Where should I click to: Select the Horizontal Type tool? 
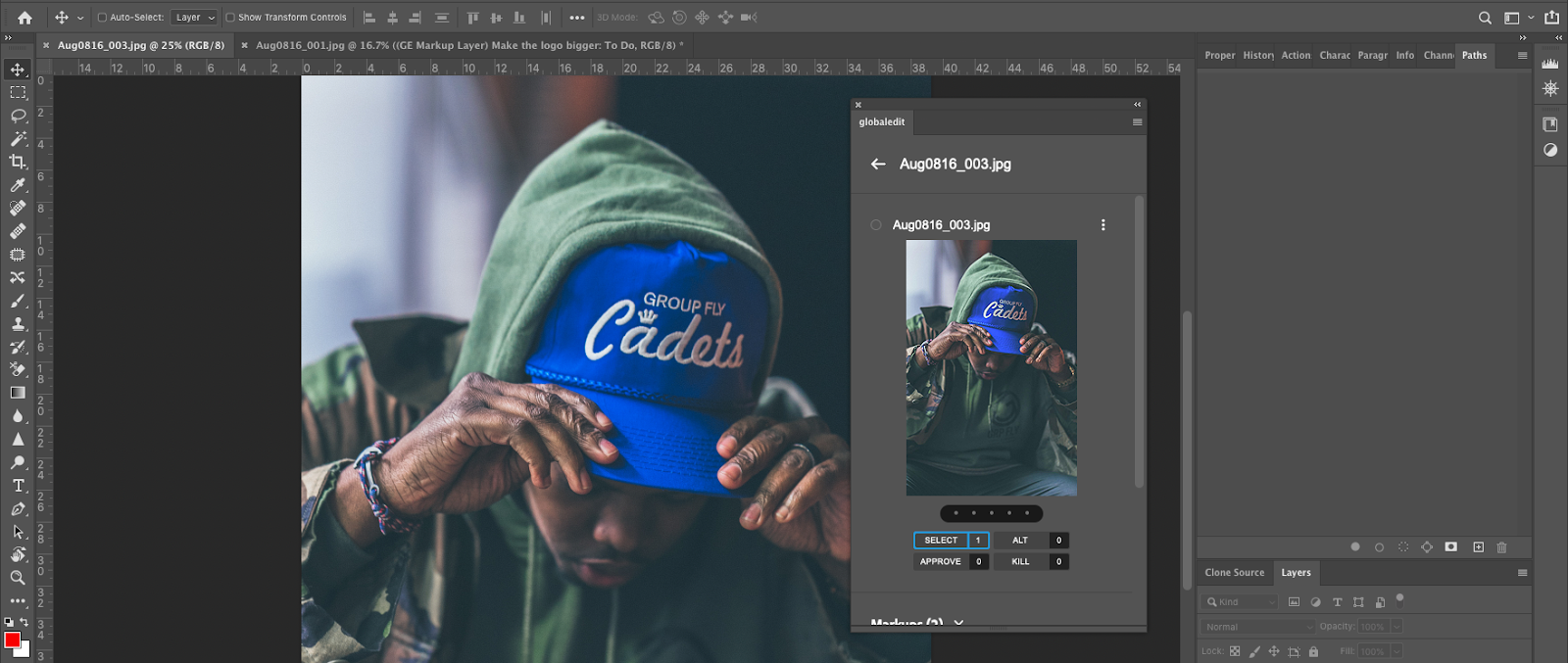[18, 486]
